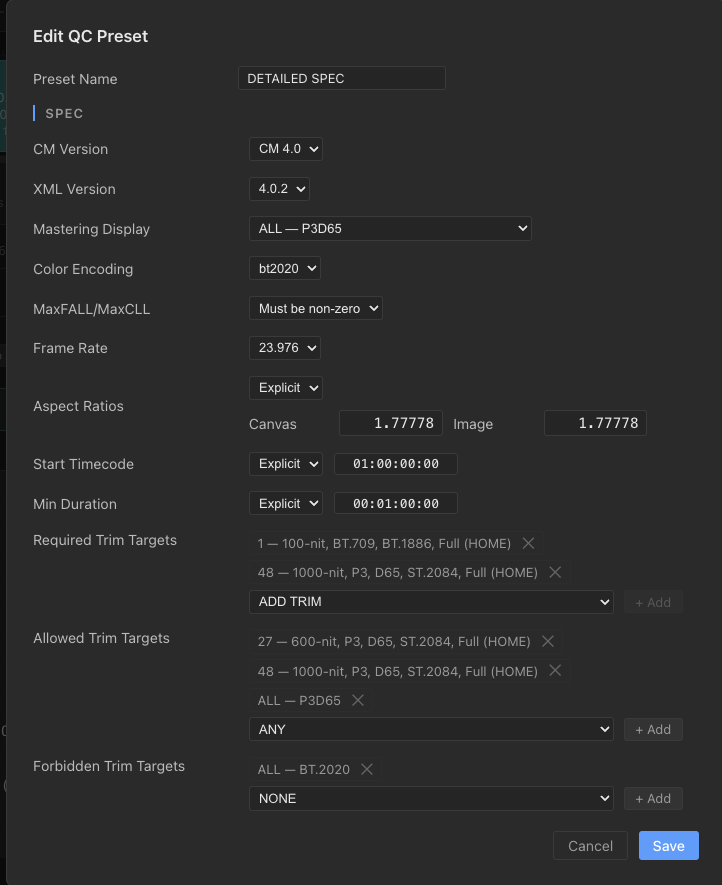Open the Color Encoding bt2020 dropdown
This screenshot has height=885, width=722.
(285, 269)
